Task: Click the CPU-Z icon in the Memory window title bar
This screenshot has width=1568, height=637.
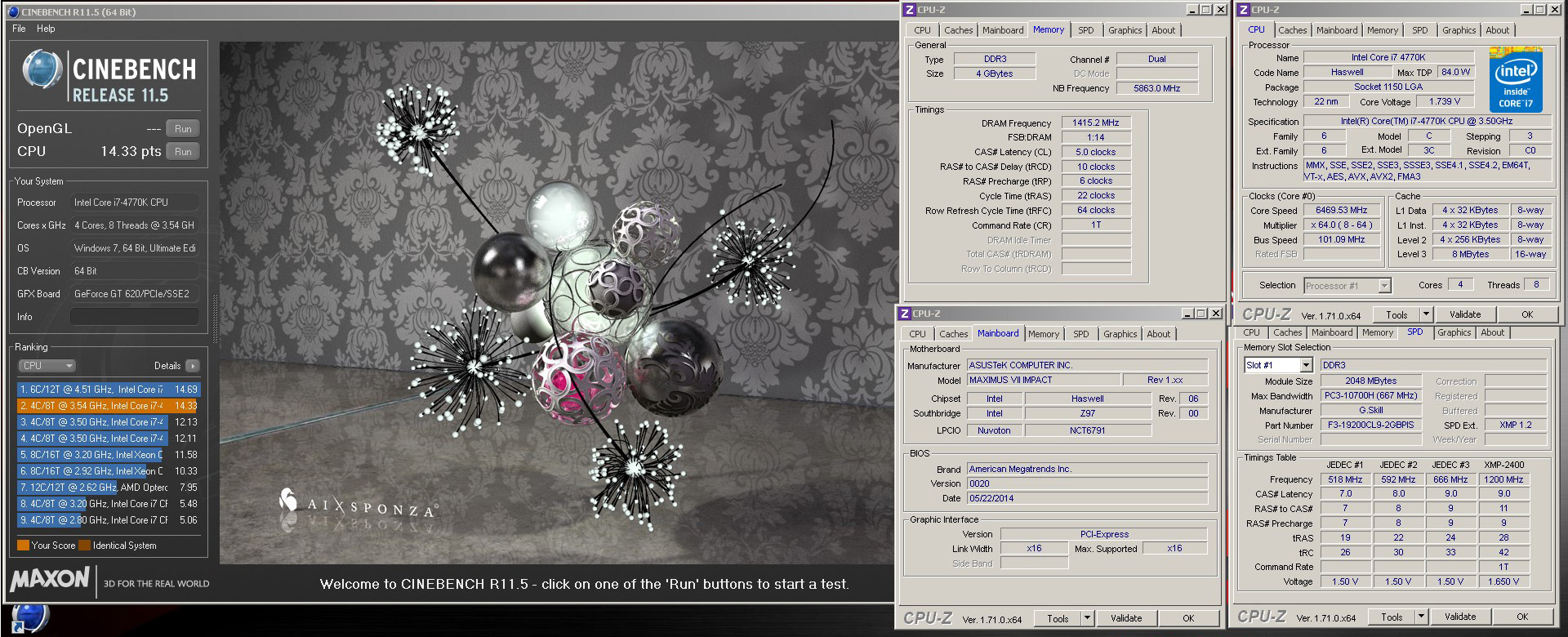Action: click(x=908, y=10)
